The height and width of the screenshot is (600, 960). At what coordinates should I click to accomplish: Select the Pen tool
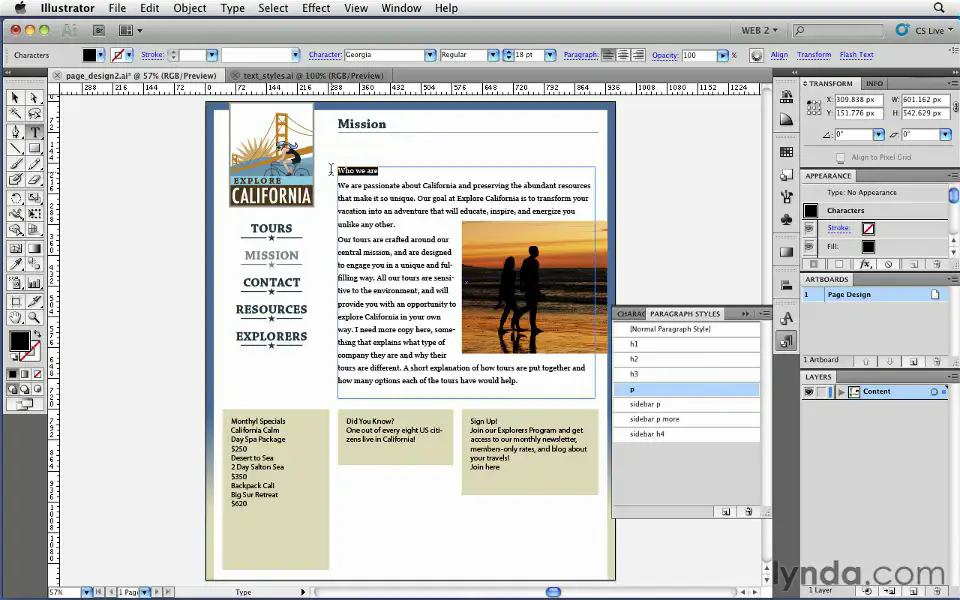pos(15,132)
